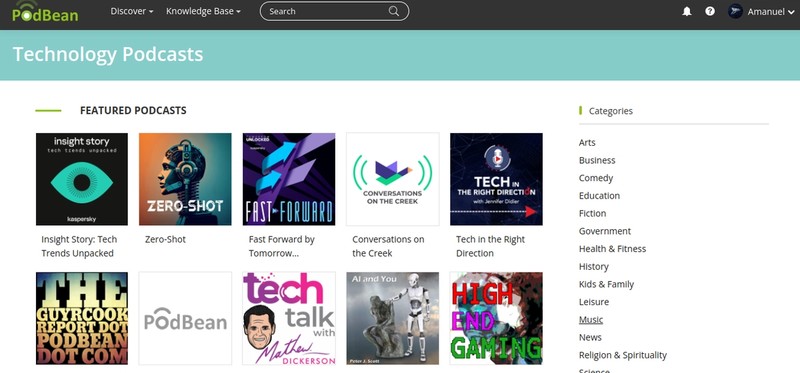Select the Business category
The width and height of the screenshot is (800, 373).
(x=597, y=160)
